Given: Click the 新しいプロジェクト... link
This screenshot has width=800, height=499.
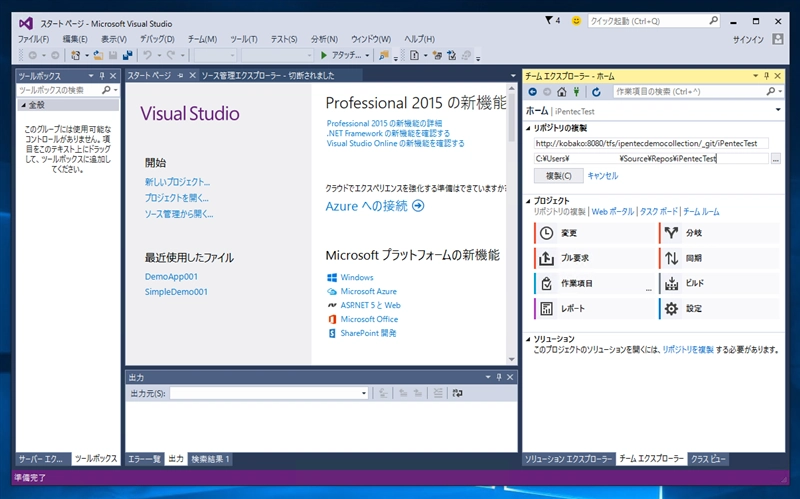Looking at the screenshot, I should pyautogui.click(x=177, y=182).
